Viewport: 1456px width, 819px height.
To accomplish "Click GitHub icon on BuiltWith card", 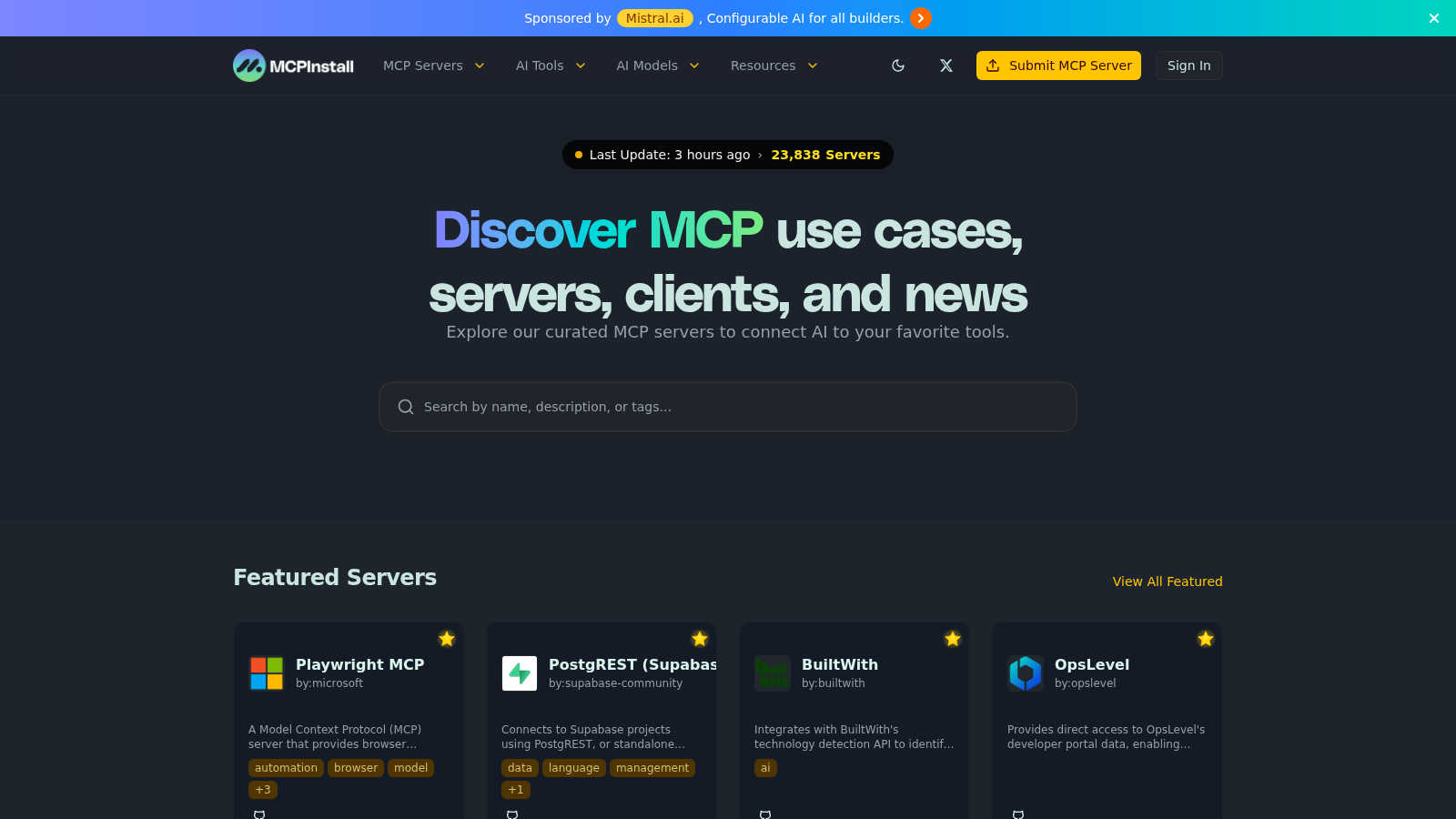I will click(765, 814).
